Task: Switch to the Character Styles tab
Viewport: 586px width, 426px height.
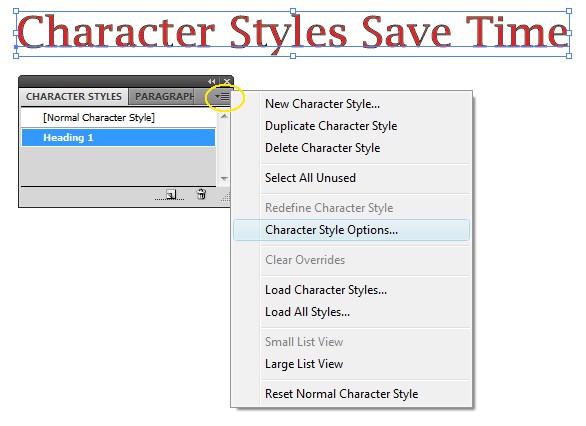Action: 74,96
